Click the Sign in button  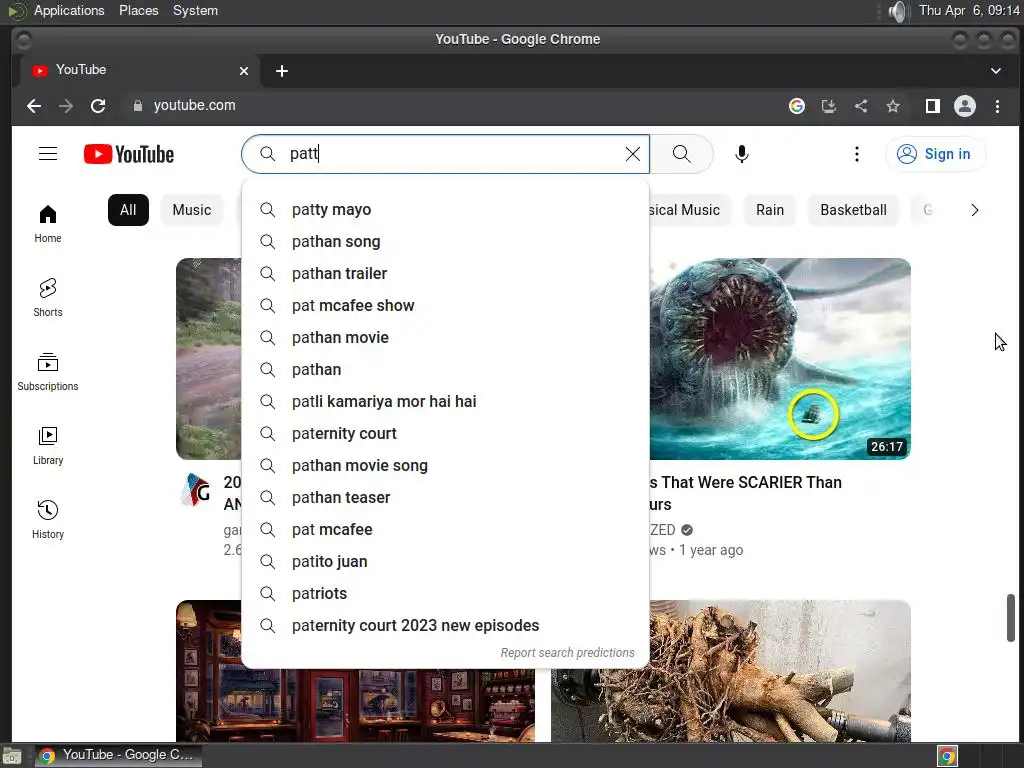935,154
